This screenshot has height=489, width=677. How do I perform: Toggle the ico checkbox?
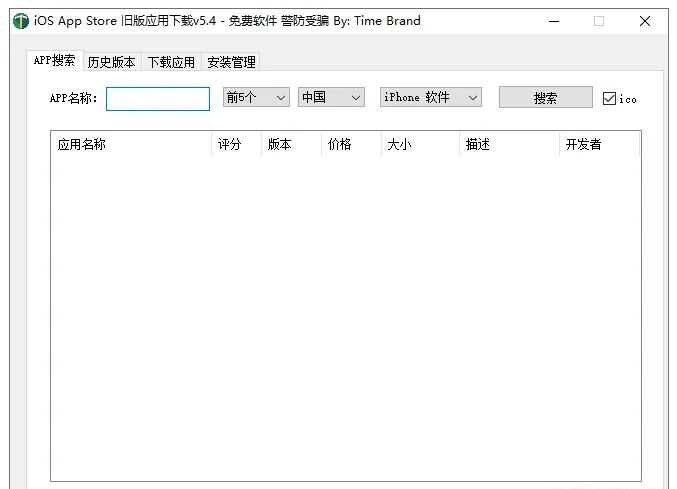[x=609, y=99]
